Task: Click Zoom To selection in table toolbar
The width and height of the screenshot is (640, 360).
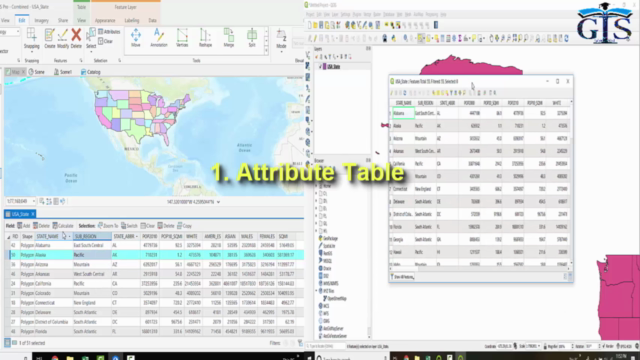Action: coord(108,226)
